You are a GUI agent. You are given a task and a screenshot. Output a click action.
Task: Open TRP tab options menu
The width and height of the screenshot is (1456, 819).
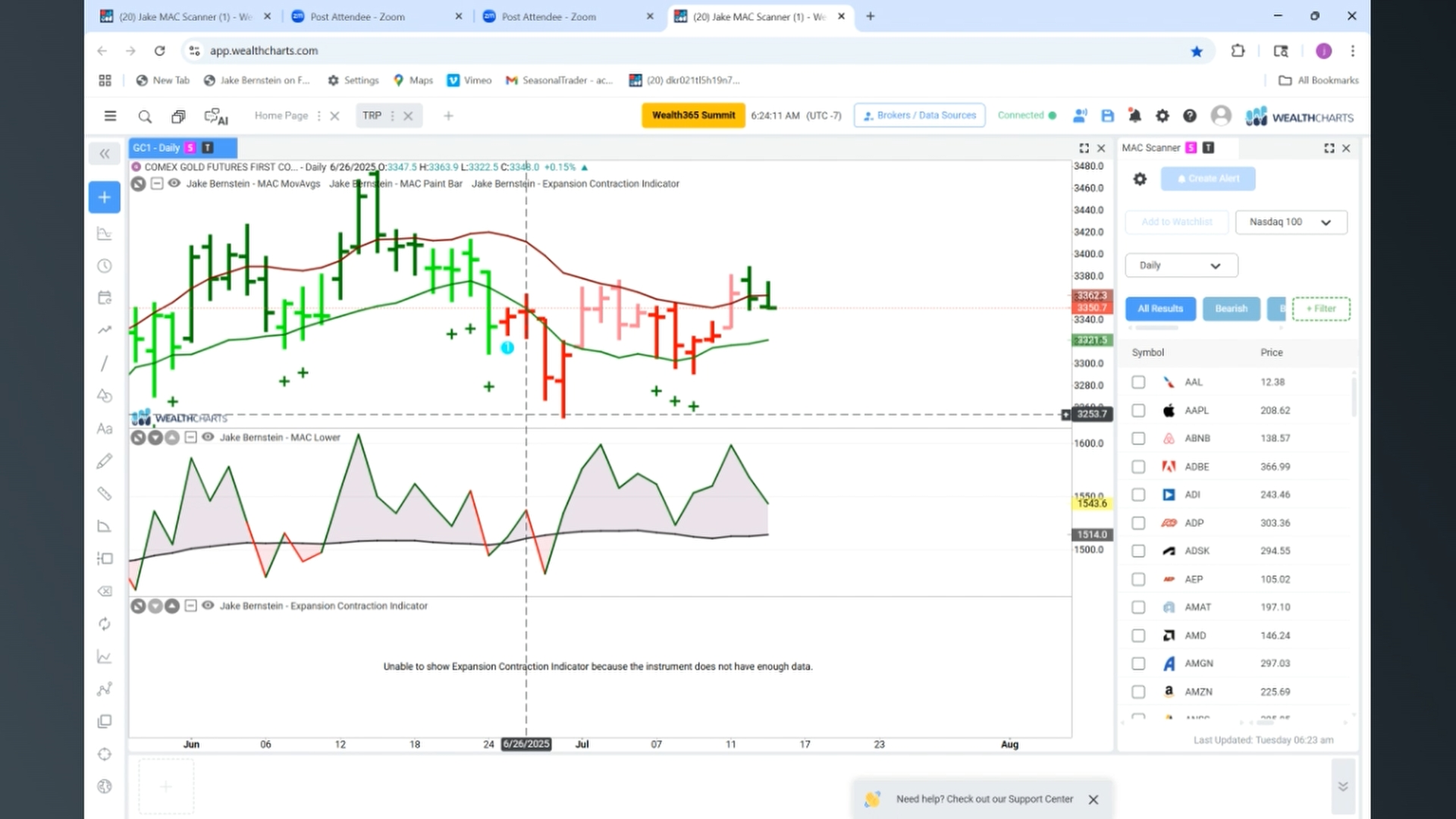point(392,116)
